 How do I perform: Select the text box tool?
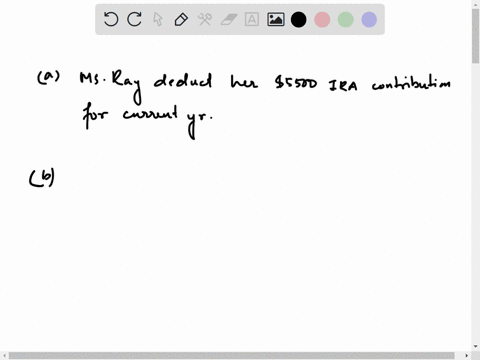click(x=252, y=19)
